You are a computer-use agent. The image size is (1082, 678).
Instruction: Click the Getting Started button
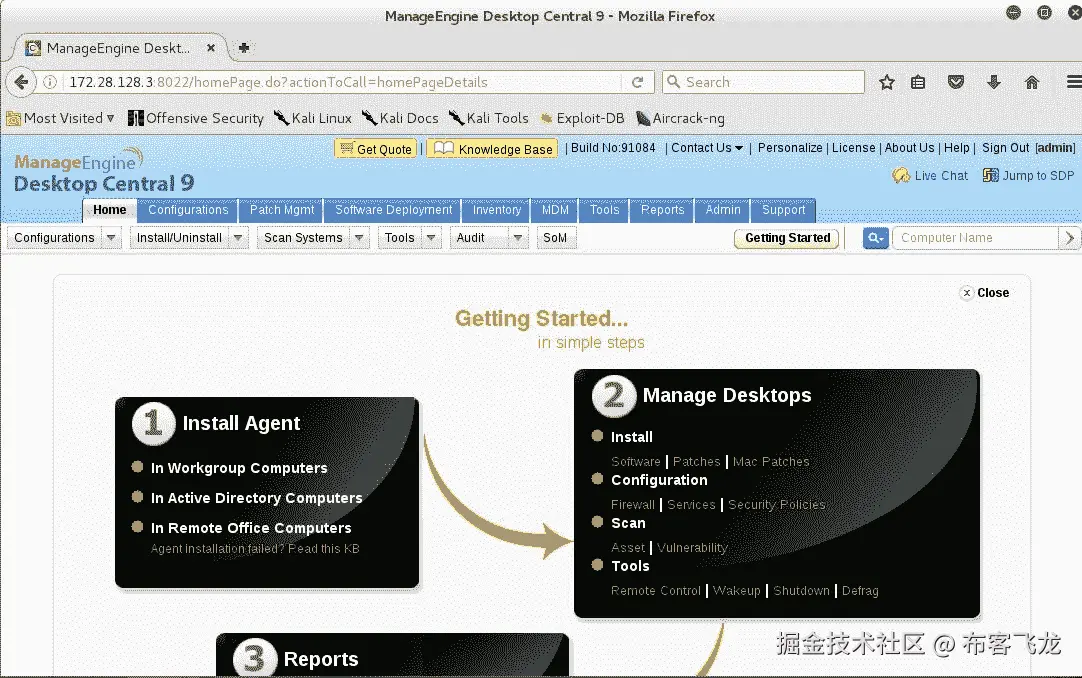tap(787, 238)
